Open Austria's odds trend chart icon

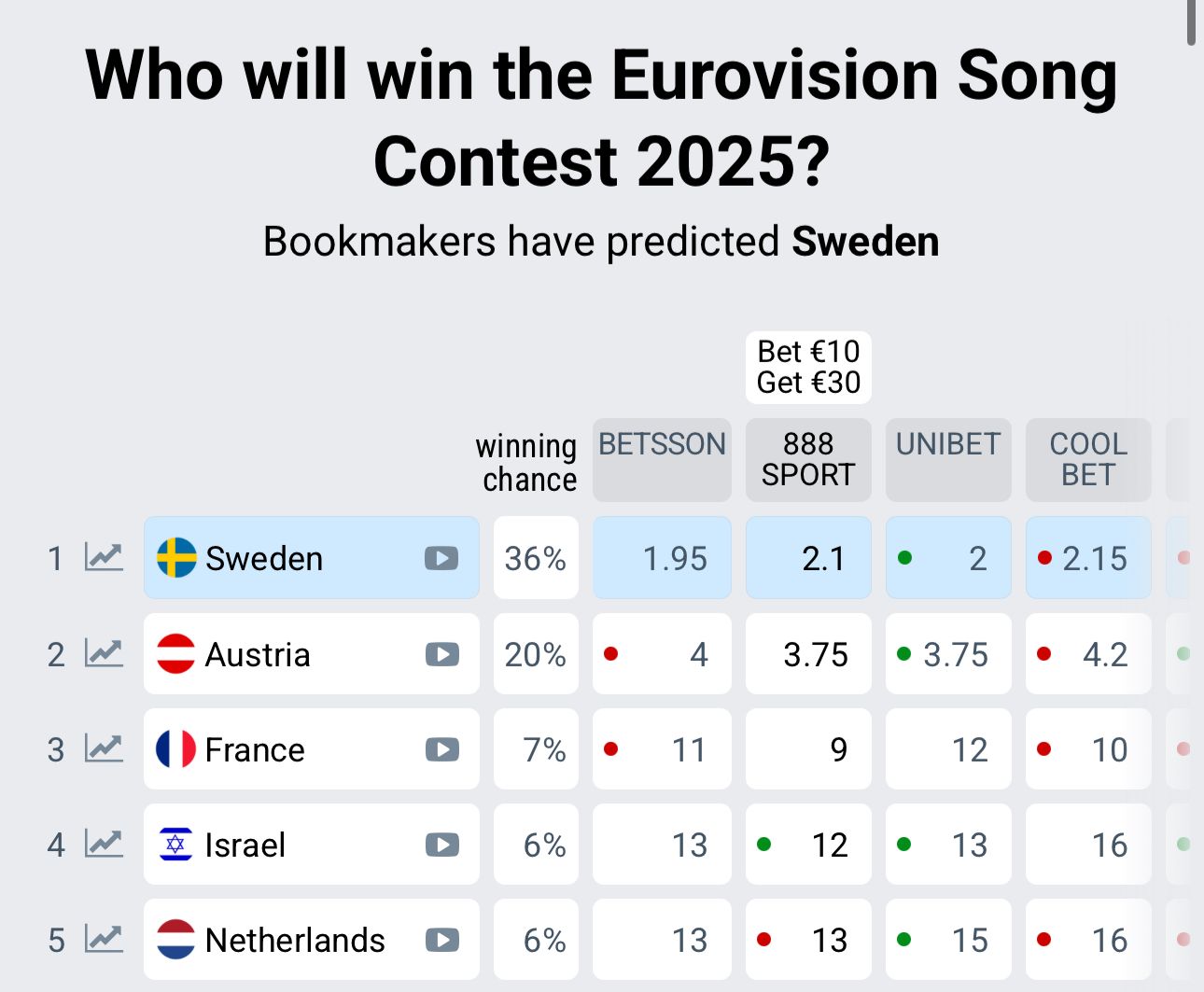point(104,653)
